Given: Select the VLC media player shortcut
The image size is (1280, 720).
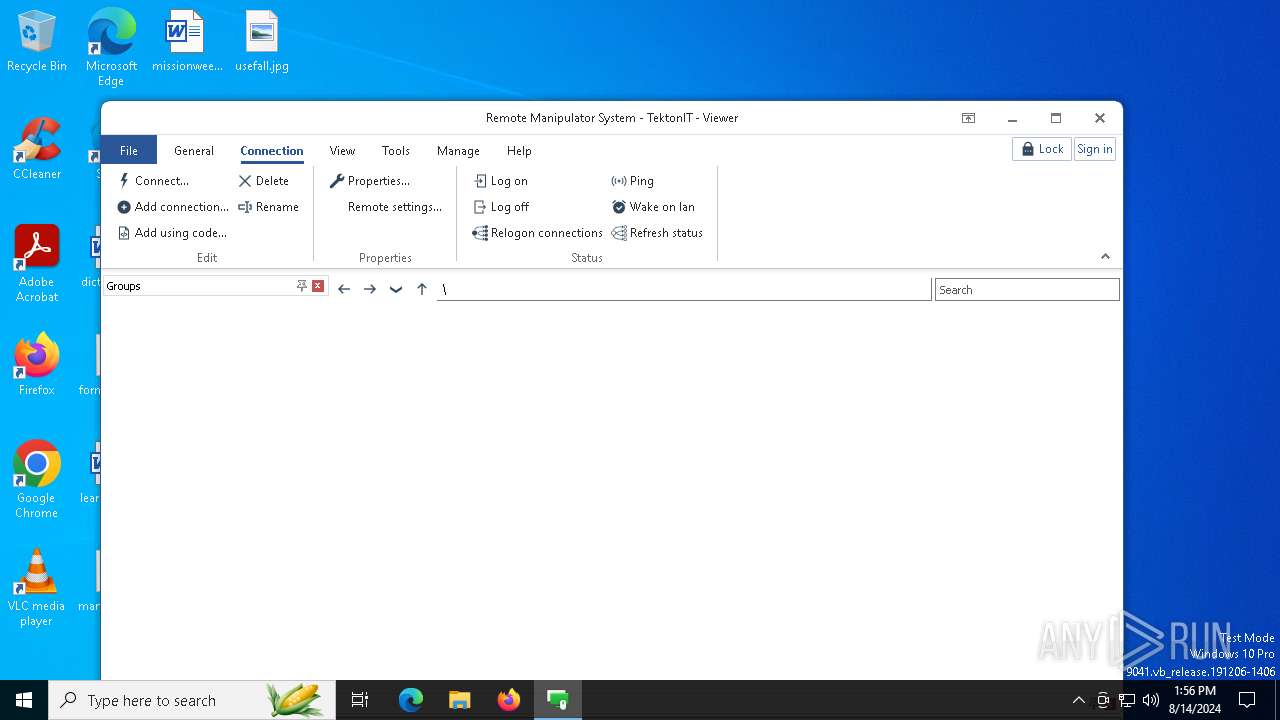Looking at the screenshot, I should (x=37, y=588).
